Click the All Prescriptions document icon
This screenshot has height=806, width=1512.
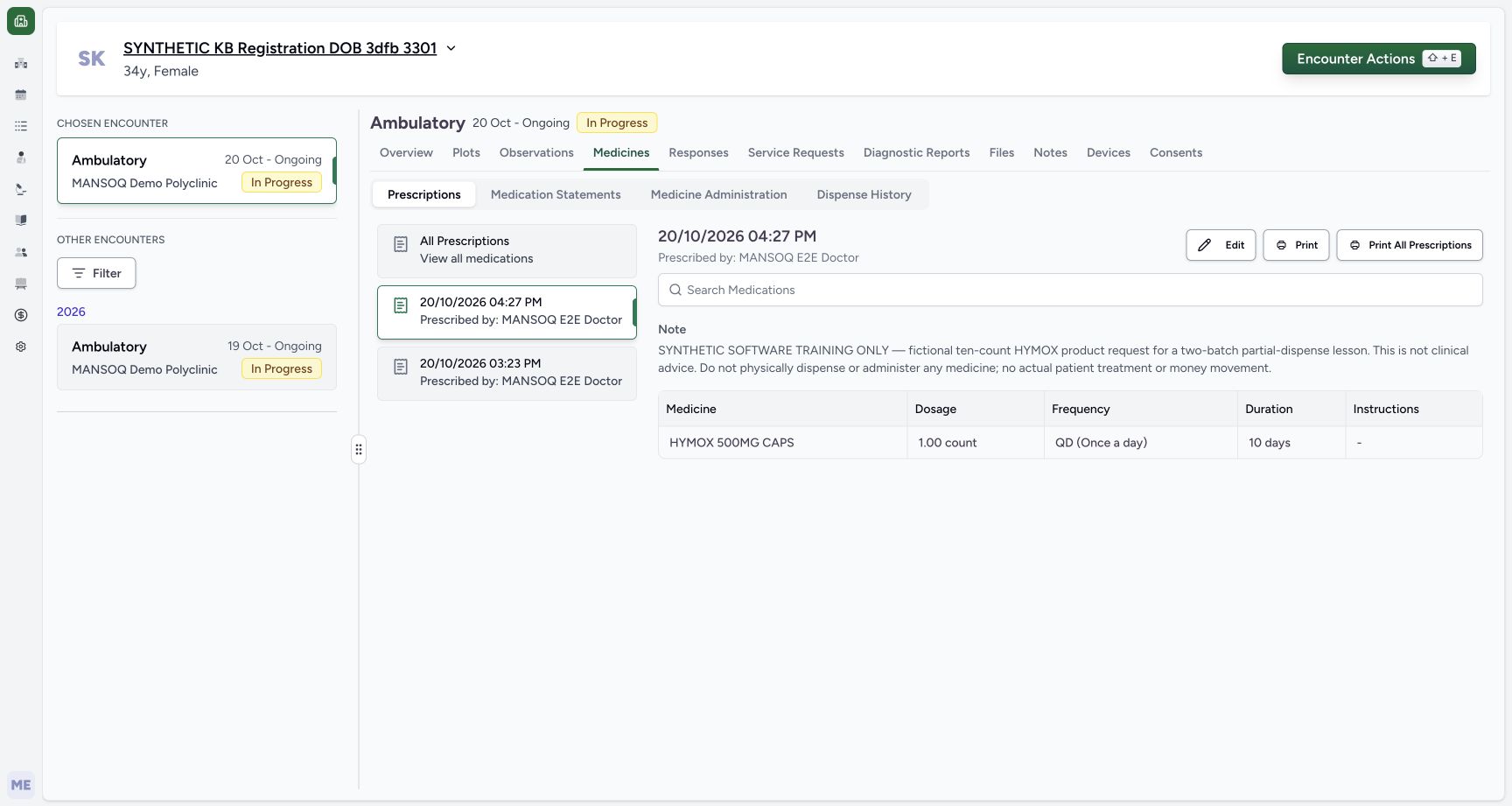click(x=401, y=245)
